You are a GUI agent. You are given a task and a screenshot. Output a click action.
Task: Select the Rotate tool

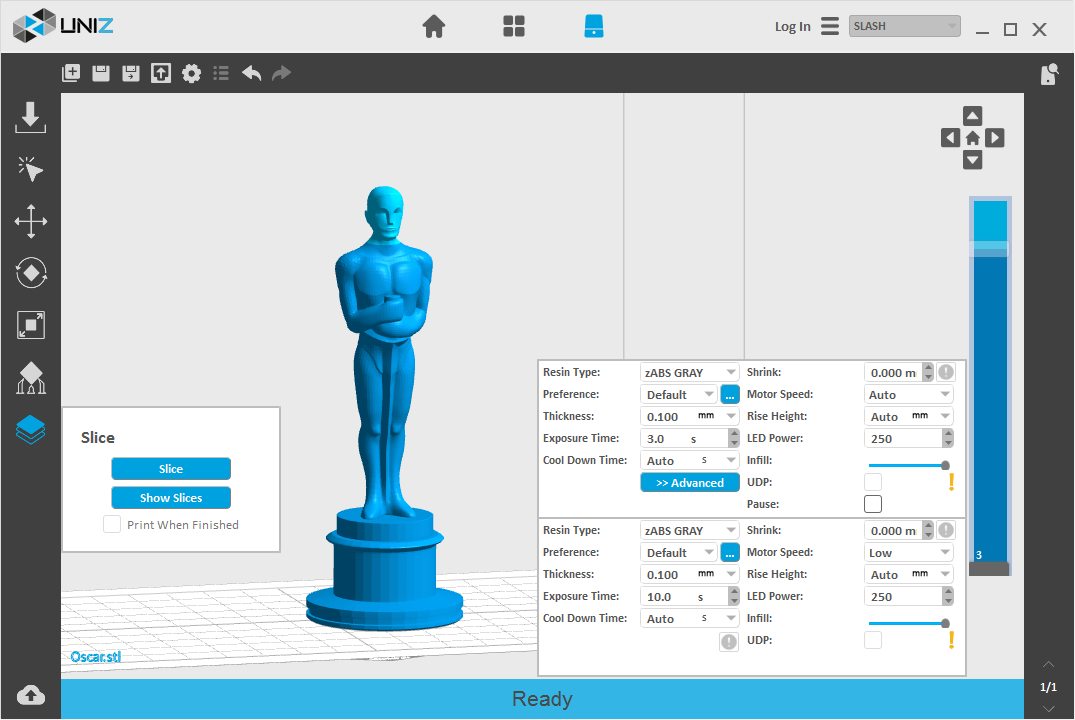30,273
